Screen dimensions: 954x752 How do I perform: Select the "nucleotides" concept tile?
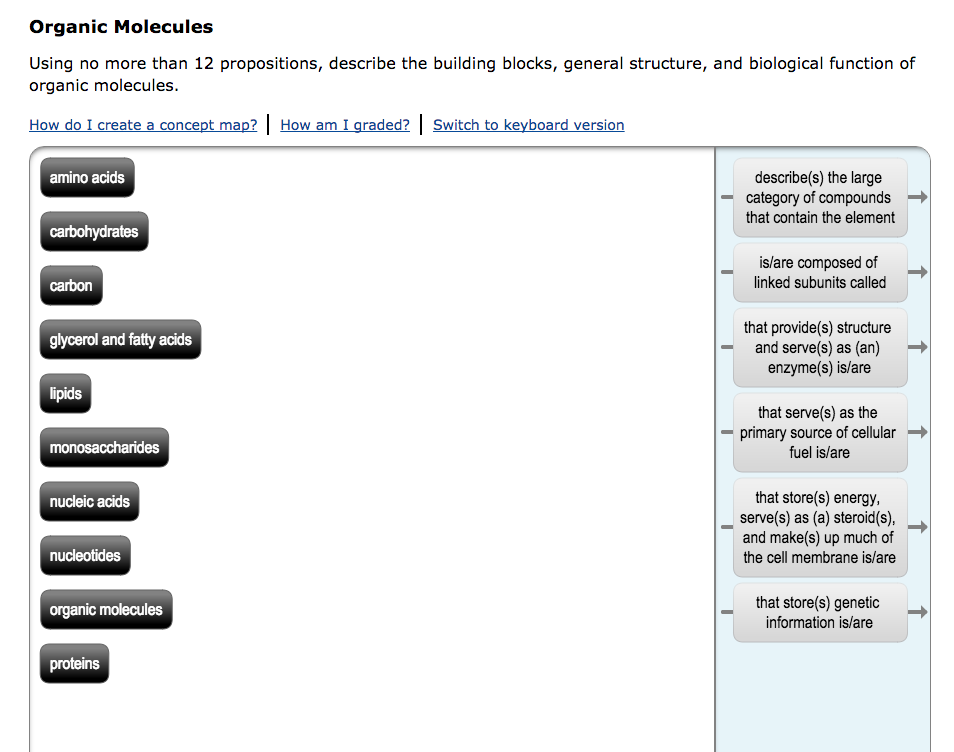pyautogui.click(x=85, y=555)
